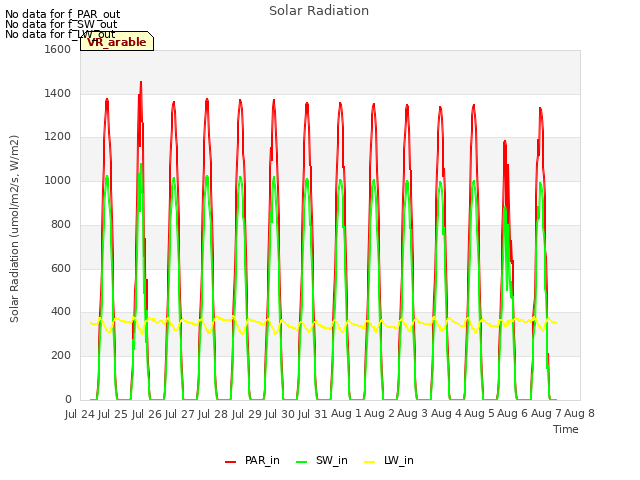Click the Jul 24 x-axis date label

pyautogui.click(x=80, y=414)
